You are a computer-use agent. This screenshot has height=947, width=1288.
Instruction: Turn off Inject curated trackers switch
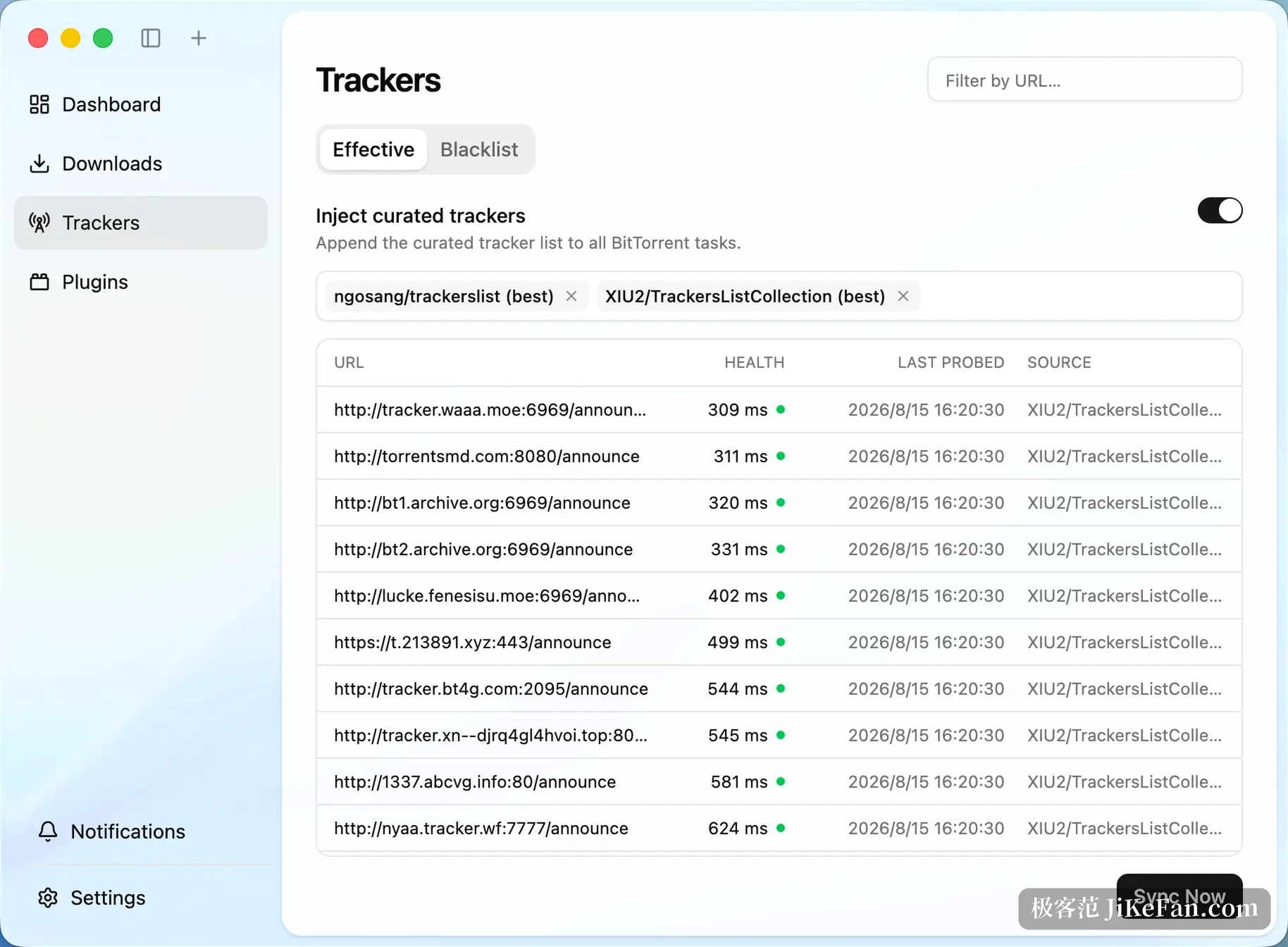tap(1220, 210)
